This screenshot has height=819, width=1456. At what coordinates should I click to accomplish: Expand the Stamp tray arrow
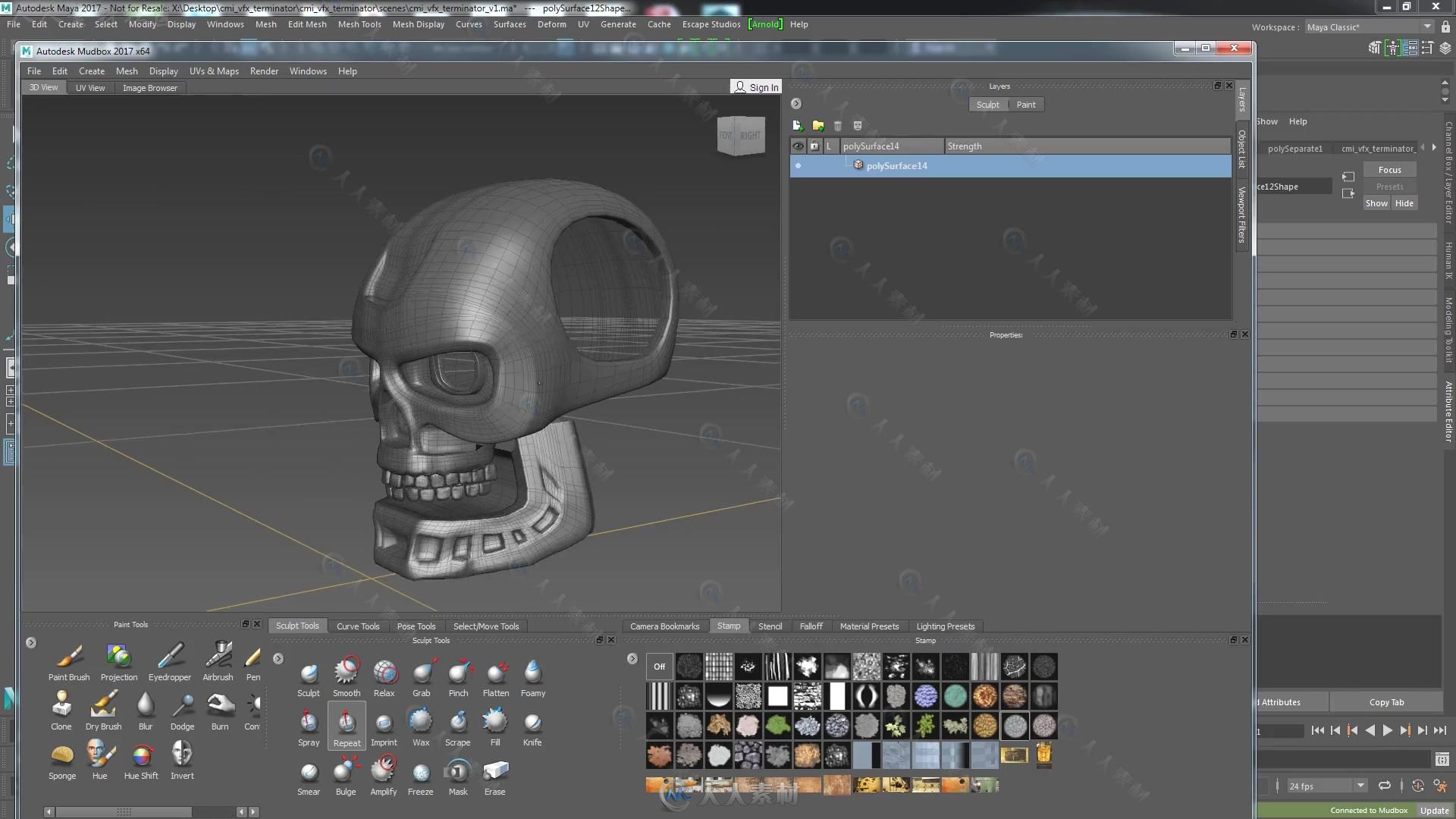(x=632, y=658)
